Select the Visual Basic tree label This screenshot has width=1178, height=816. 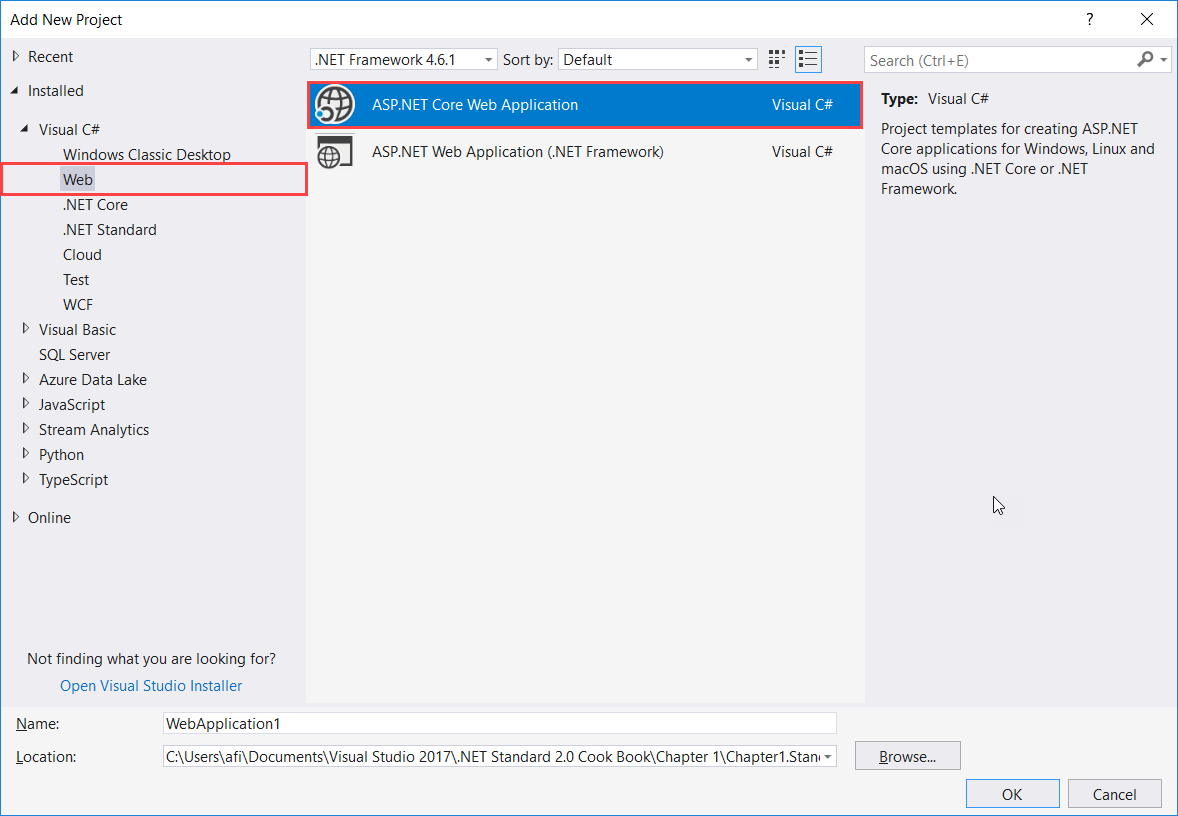pyautogui.click(x=77, y=330)
